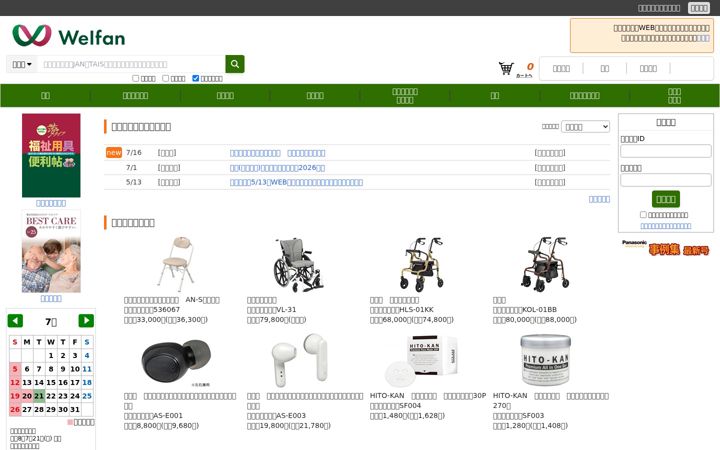Open the BEST CARE catalog cover
Image resolution: width=720 pixels, height=450 pixels.
coord(51,251)
